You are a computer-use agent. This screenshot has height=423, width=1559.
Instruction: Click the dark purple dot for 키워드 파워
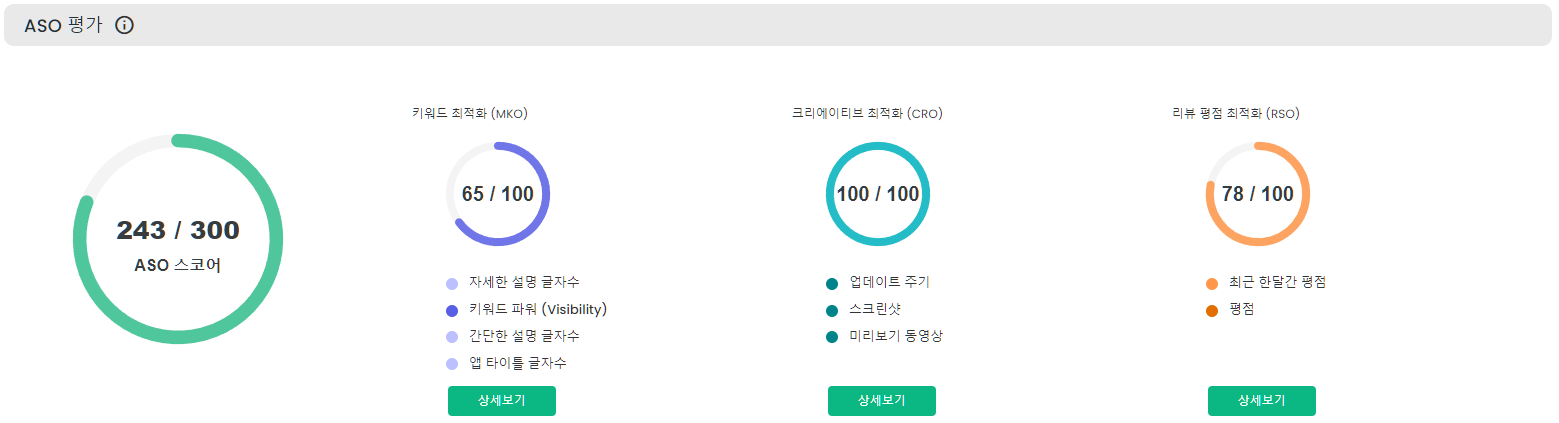(452, 310)
